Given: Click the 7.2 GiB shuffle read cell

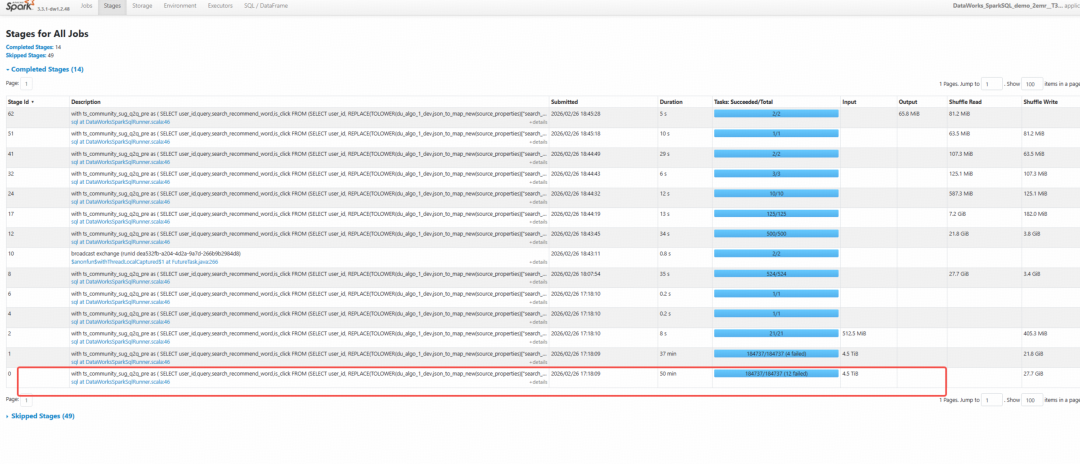Looking at the screenshot, I should (958, 213).
